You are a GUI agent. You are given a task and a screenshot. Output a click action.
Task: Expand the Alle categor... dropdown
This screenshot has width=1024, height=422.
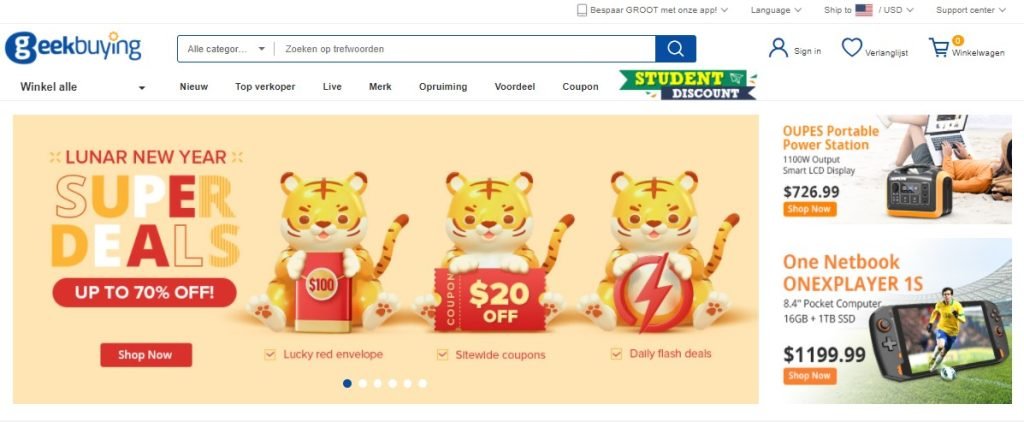point(226,49)
